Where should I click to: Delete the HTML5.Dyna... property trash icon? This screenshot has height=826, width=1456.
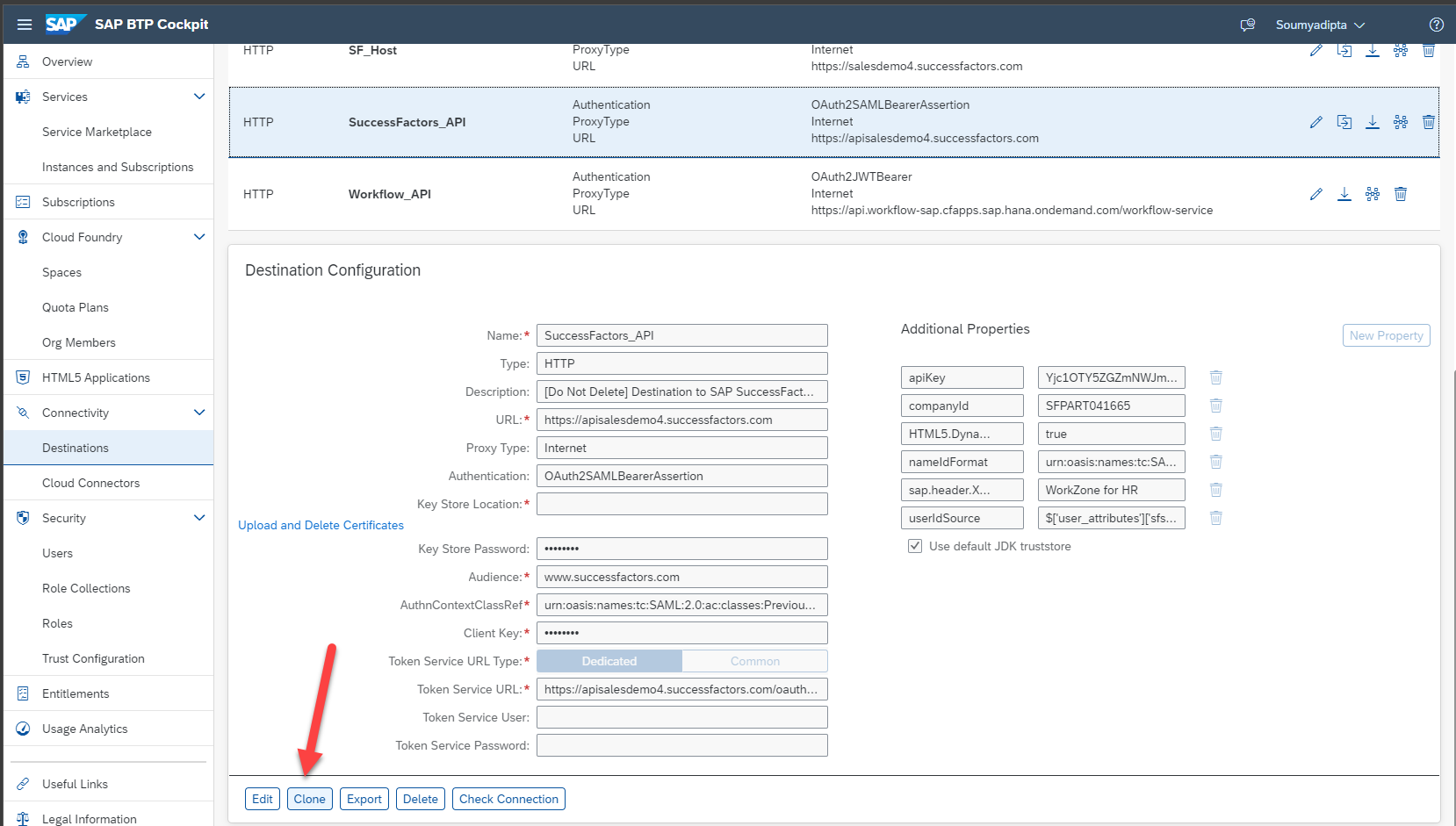coord(1216,434)
